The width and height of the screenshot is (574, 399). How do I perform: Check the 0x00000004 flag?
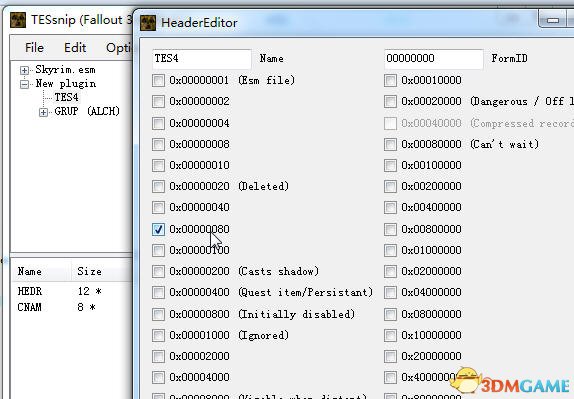pyautogui.click(x=159, y=123)
